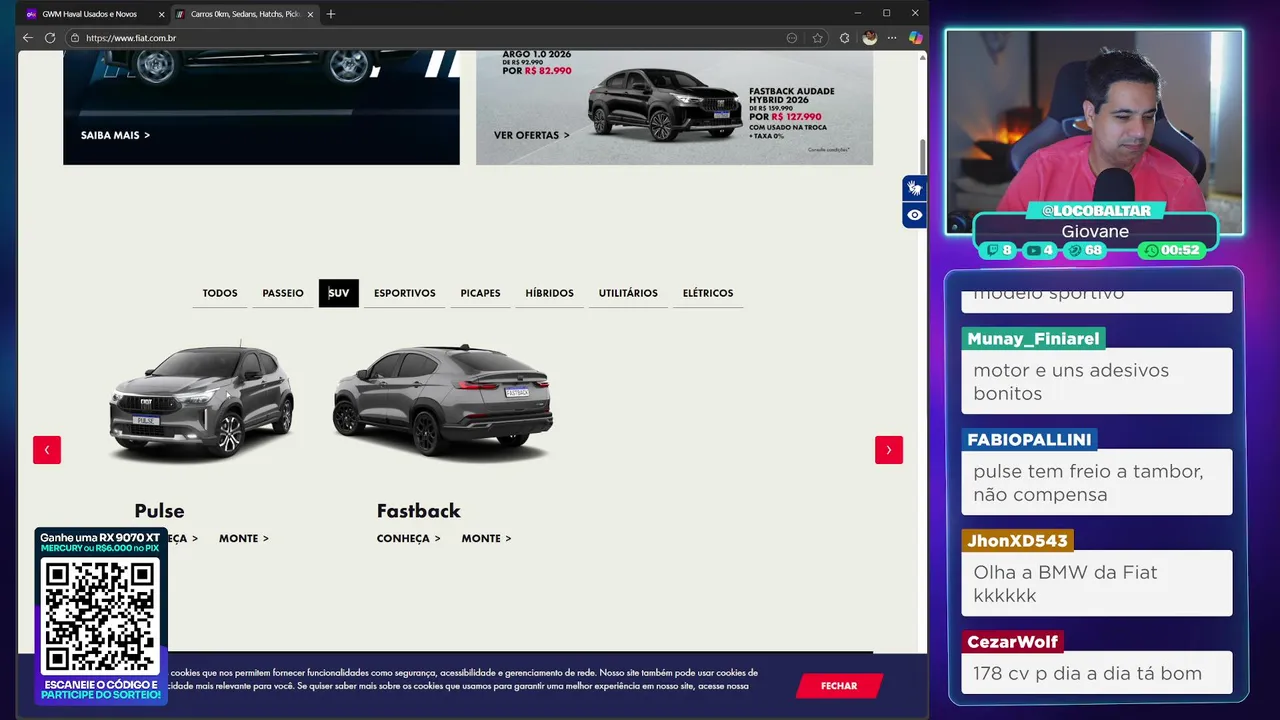This screenshot has width=1280, height=720.
Task: Click the @LOCOBALTAR streamer handle
Action: coord(1096,211)
